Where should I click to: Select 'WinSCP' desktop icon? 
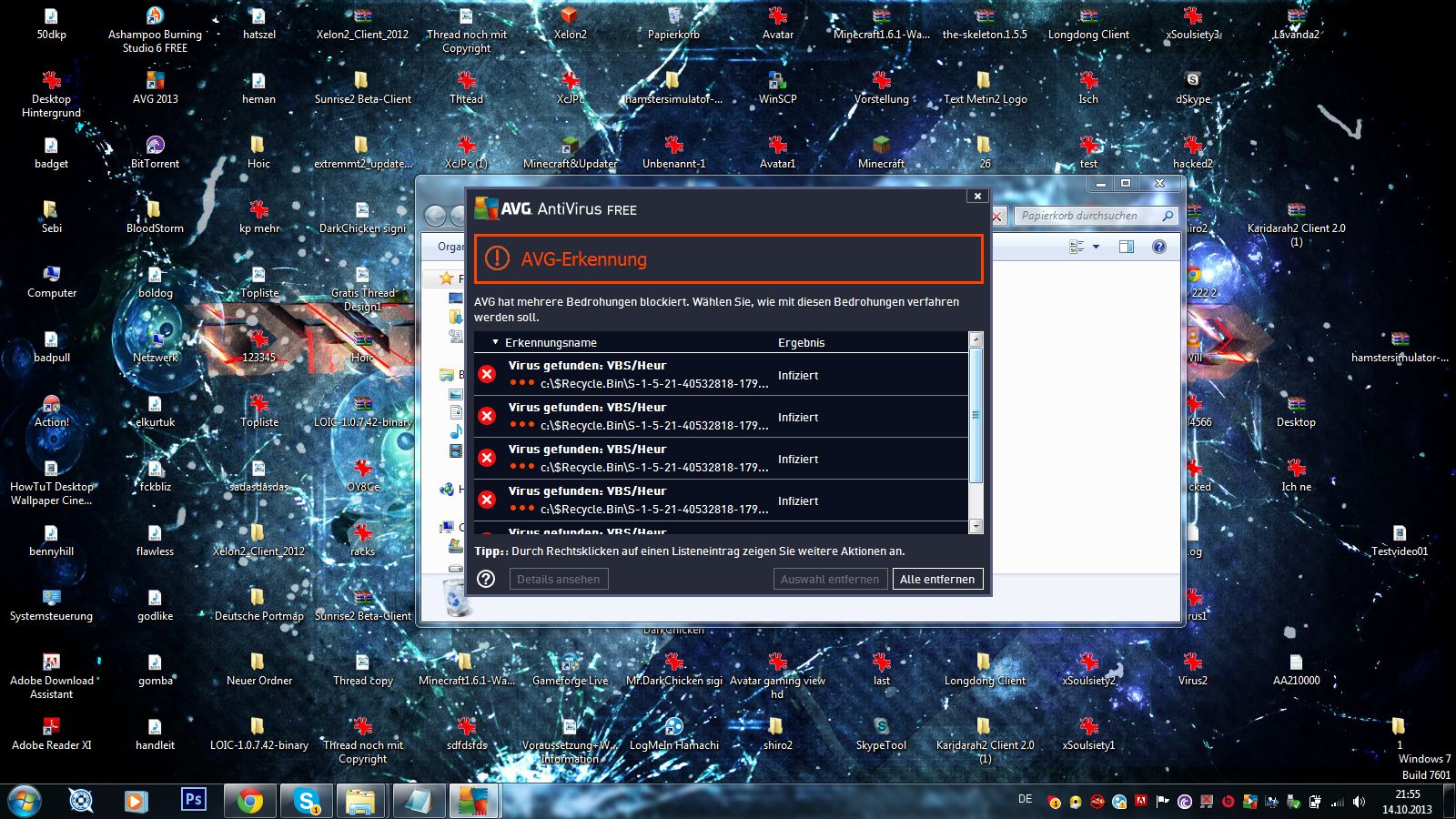778,87
